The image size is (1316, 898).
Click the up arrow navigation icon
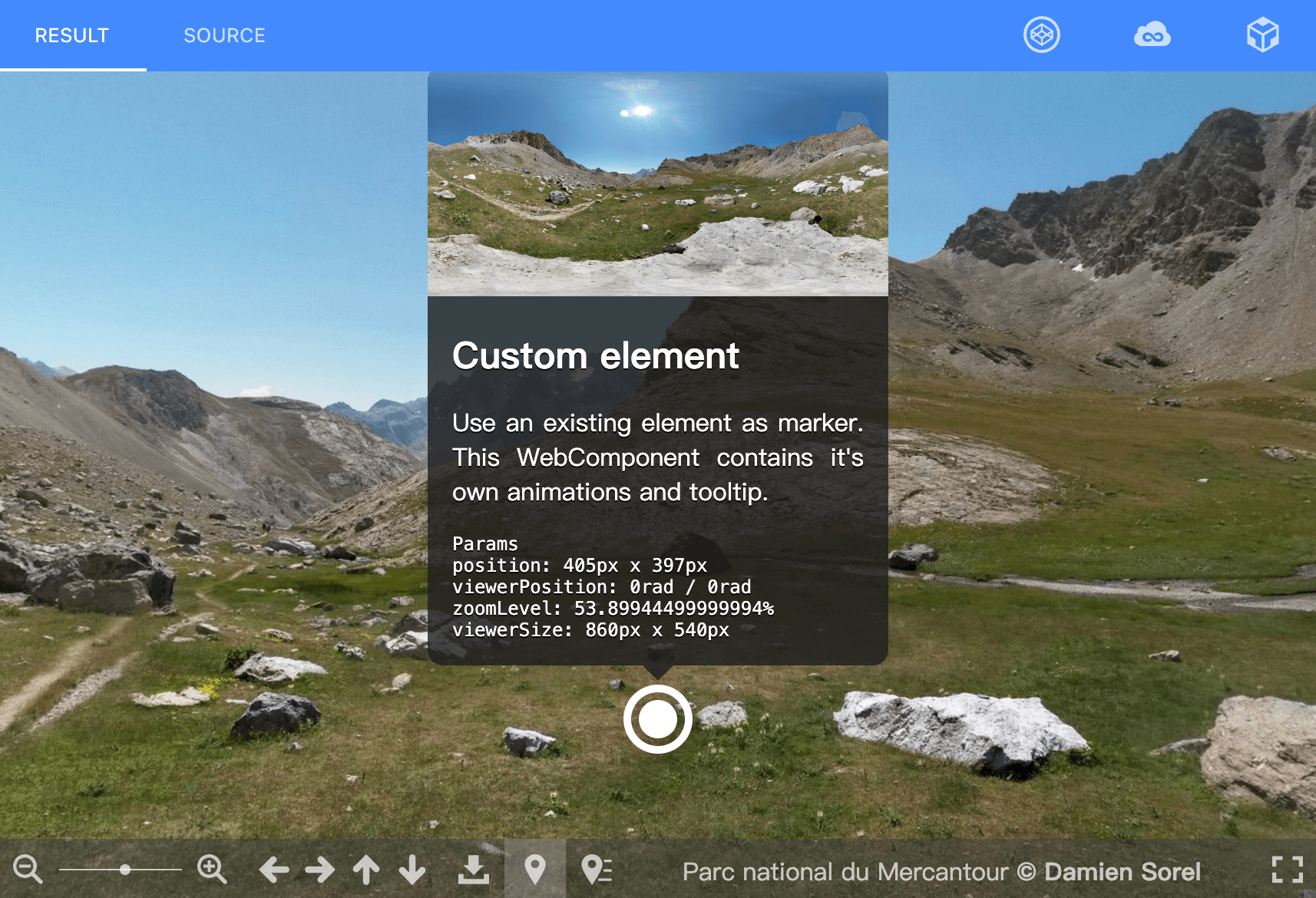tap(366, 870)
